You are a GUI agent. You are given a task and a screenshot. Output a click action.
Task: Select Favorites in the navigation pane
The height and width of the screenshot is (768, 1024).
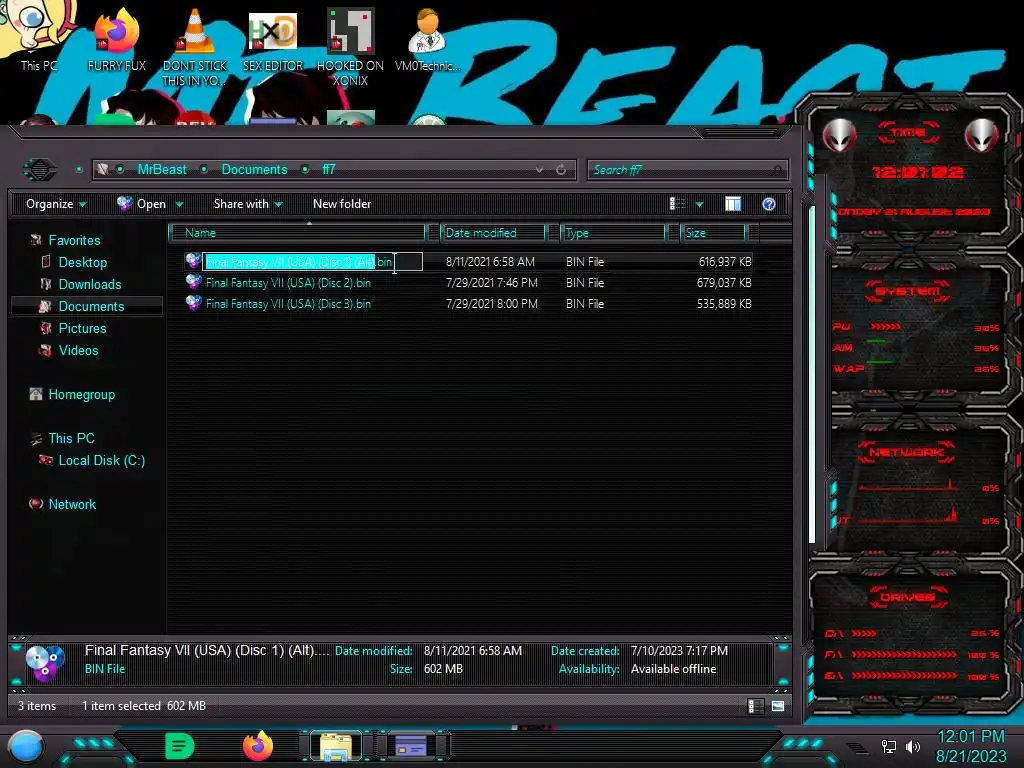coord(74,240)
